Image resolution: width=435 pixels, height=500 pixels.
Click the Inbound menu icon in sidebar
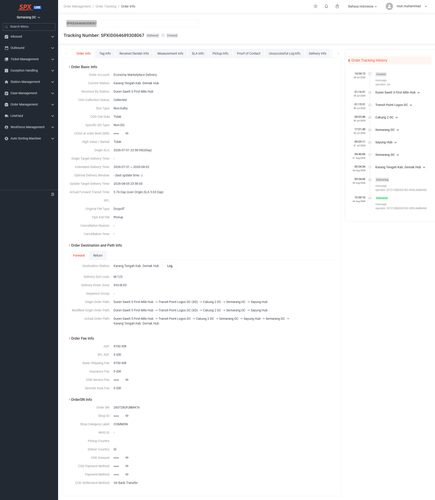6,37
